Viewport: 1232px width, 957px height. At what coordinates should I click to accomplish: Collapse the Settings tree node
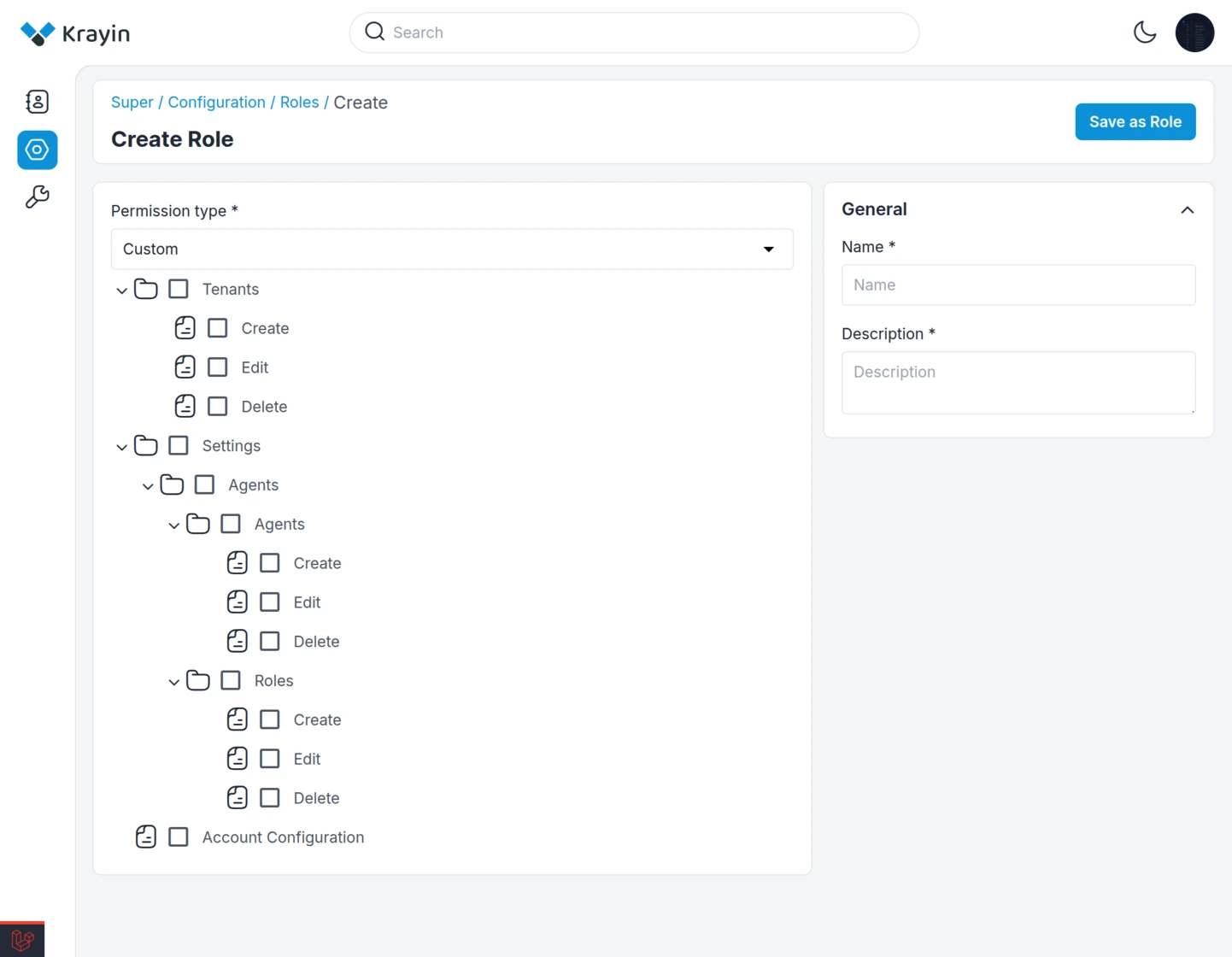coord(121,447)
